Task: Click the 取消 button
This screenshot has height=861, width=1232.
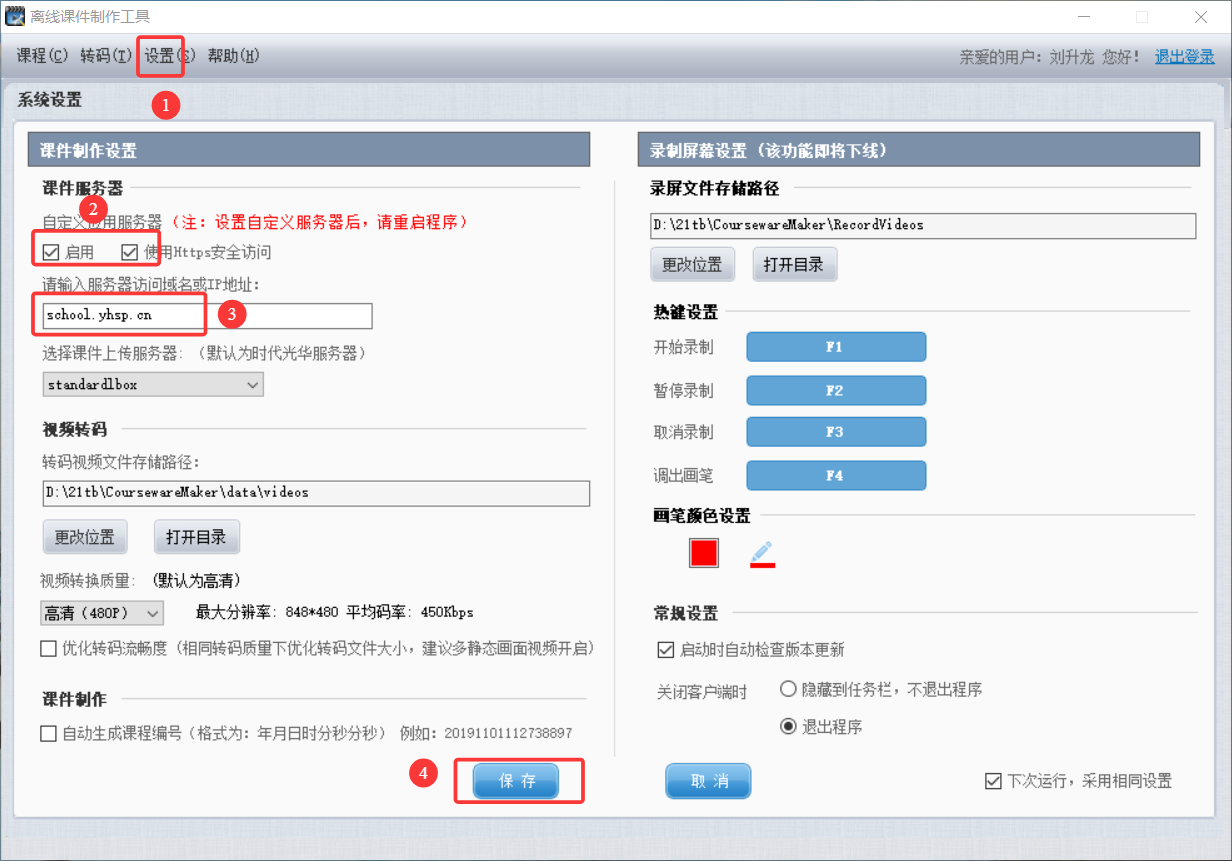Action: (708, 781)
